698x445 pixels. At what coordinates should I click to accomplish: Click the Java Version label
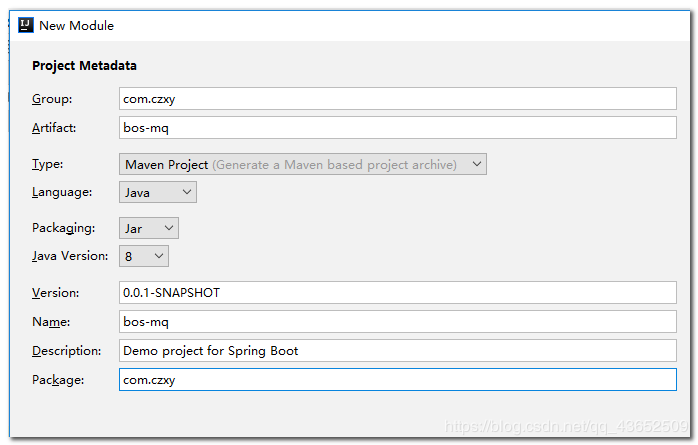(70, 256)
